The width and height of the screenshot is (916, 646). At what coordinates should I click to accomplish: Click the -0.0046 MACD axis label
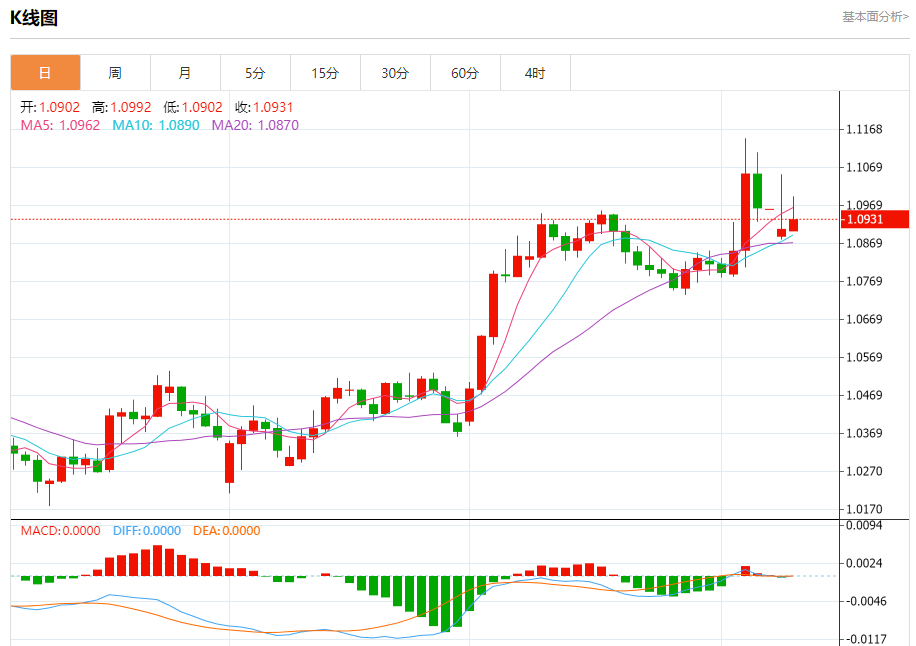(865, 602)
